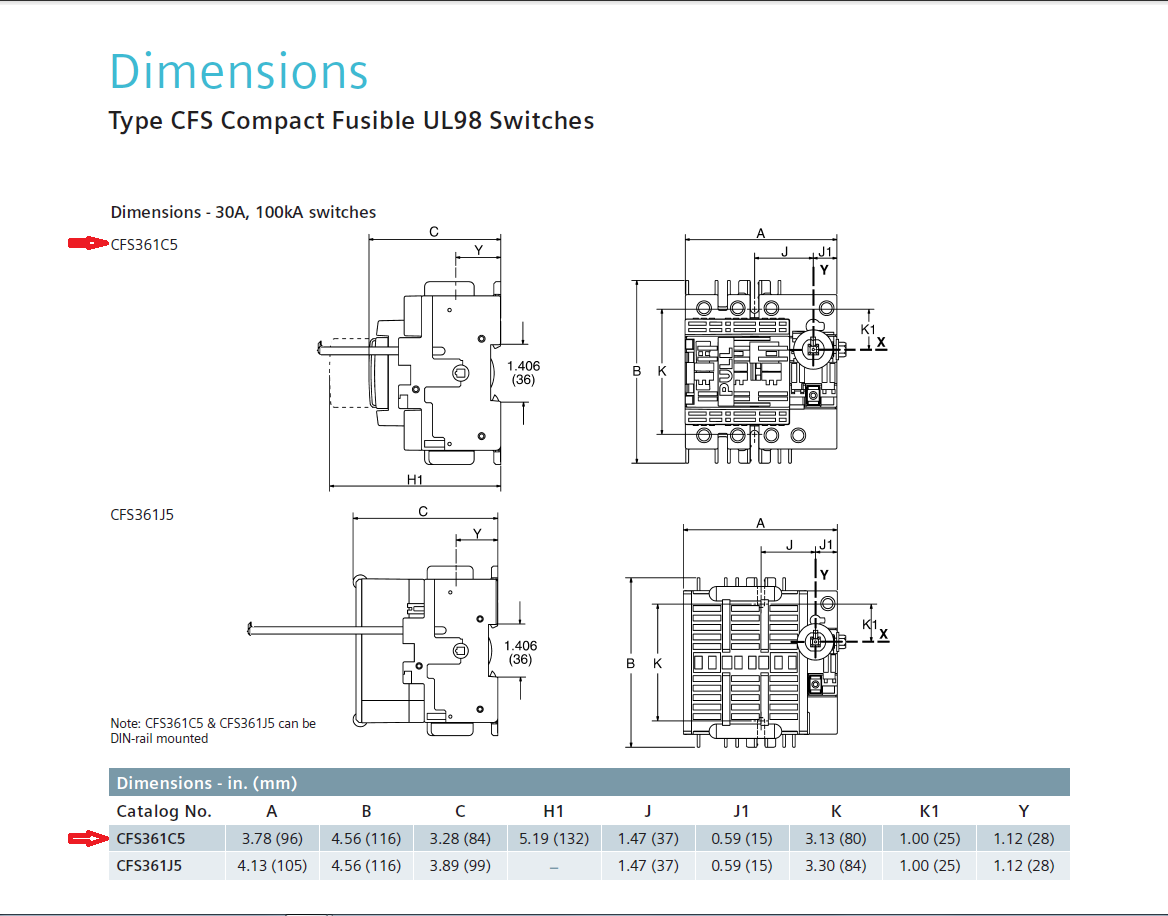Click the CFS361C5 label text

(144, 243)
